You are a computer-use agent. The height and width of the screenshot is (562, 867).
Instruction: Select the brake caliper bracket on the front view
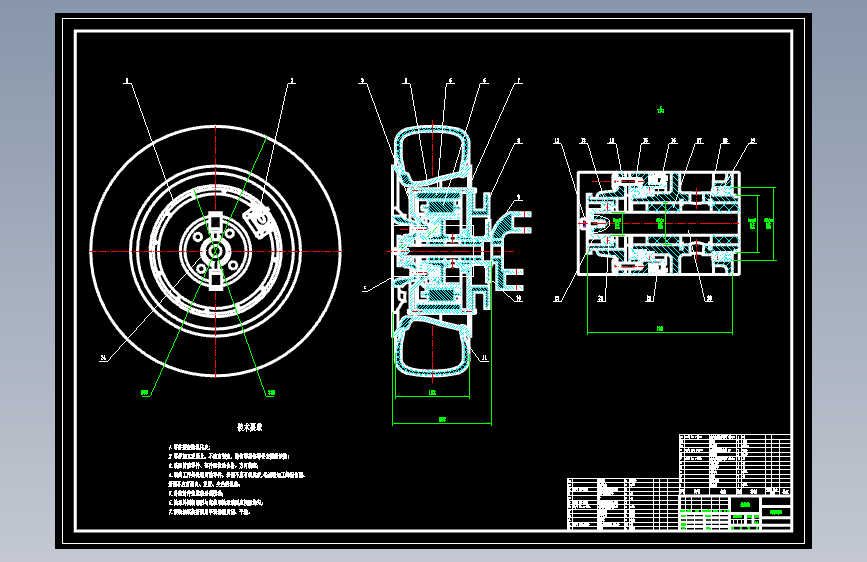(x=259, y=220)
